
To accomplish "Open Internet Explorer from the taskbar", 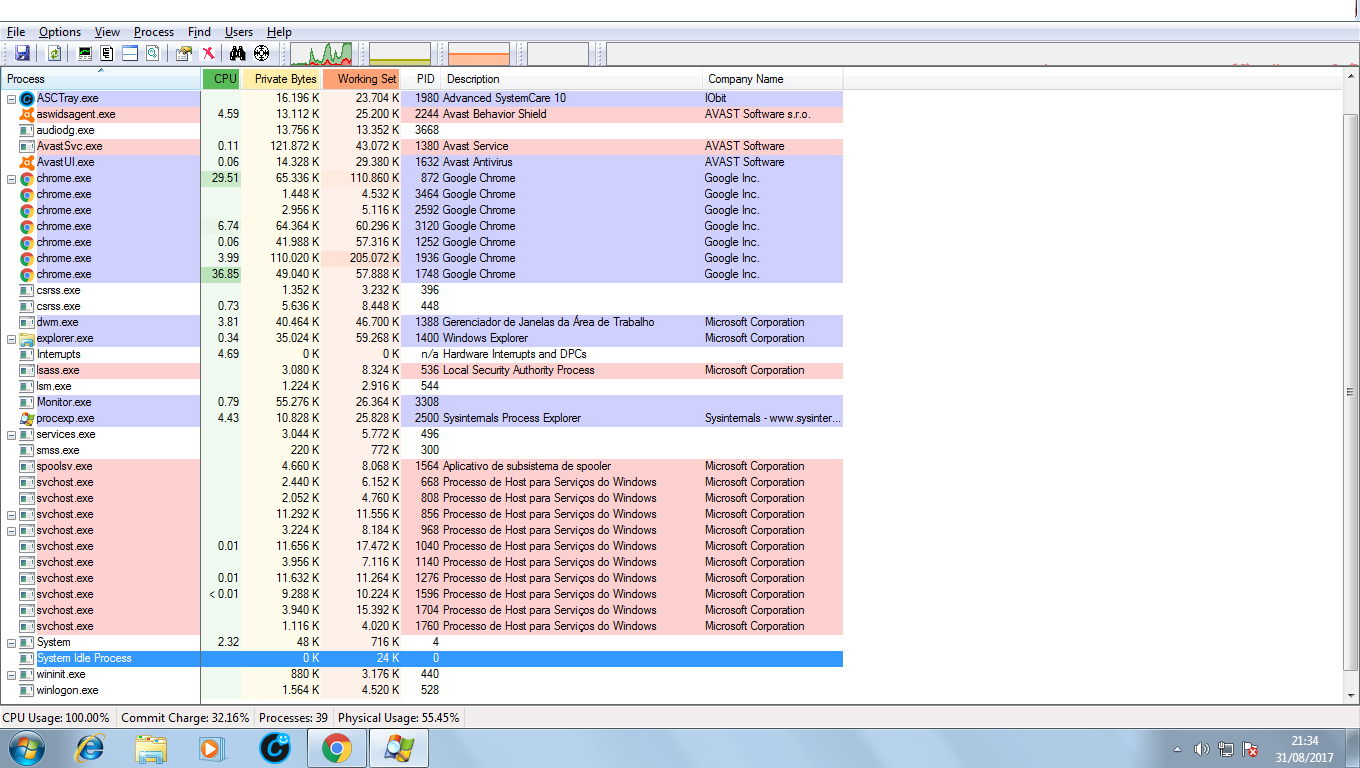I will coord(92,748).
